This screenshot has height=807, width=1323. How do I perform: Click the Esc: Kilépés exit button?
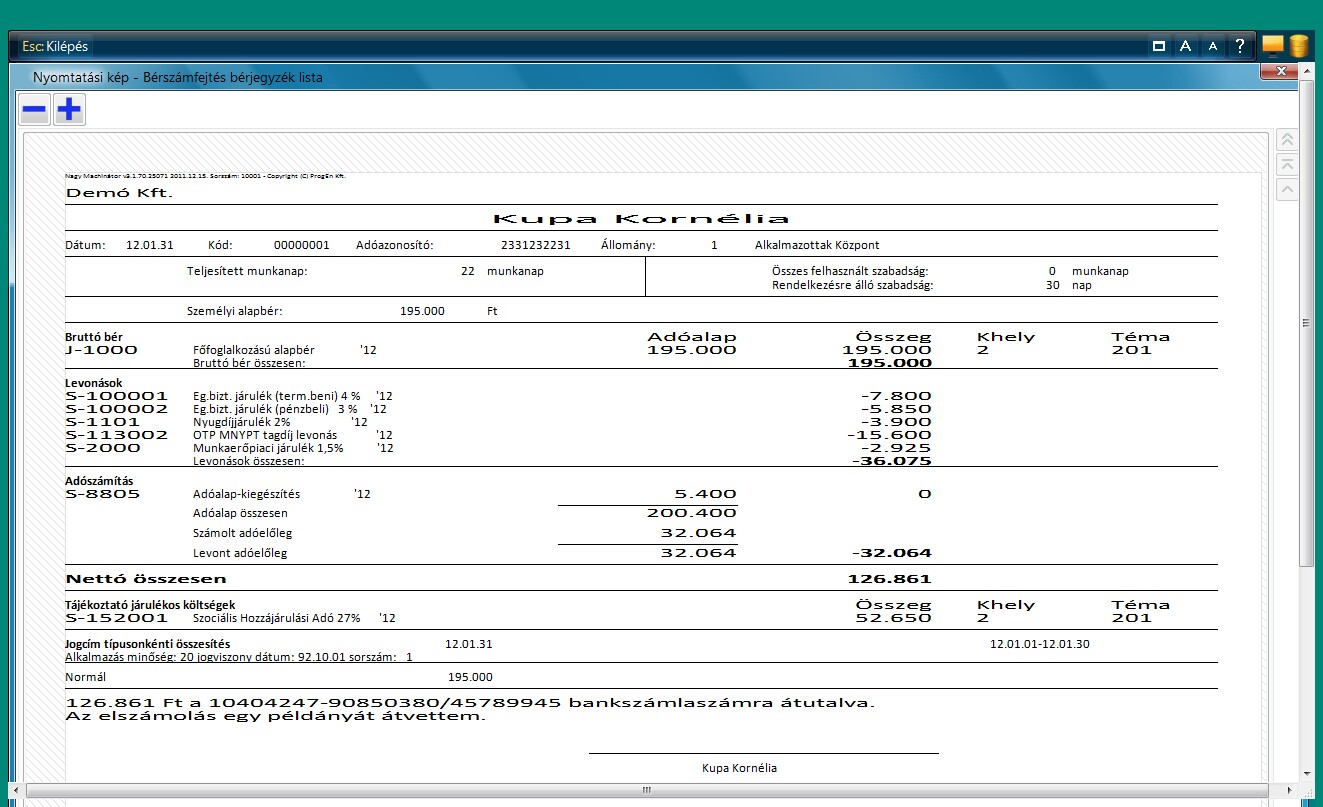pyautogui.click(x=56, y=46)
